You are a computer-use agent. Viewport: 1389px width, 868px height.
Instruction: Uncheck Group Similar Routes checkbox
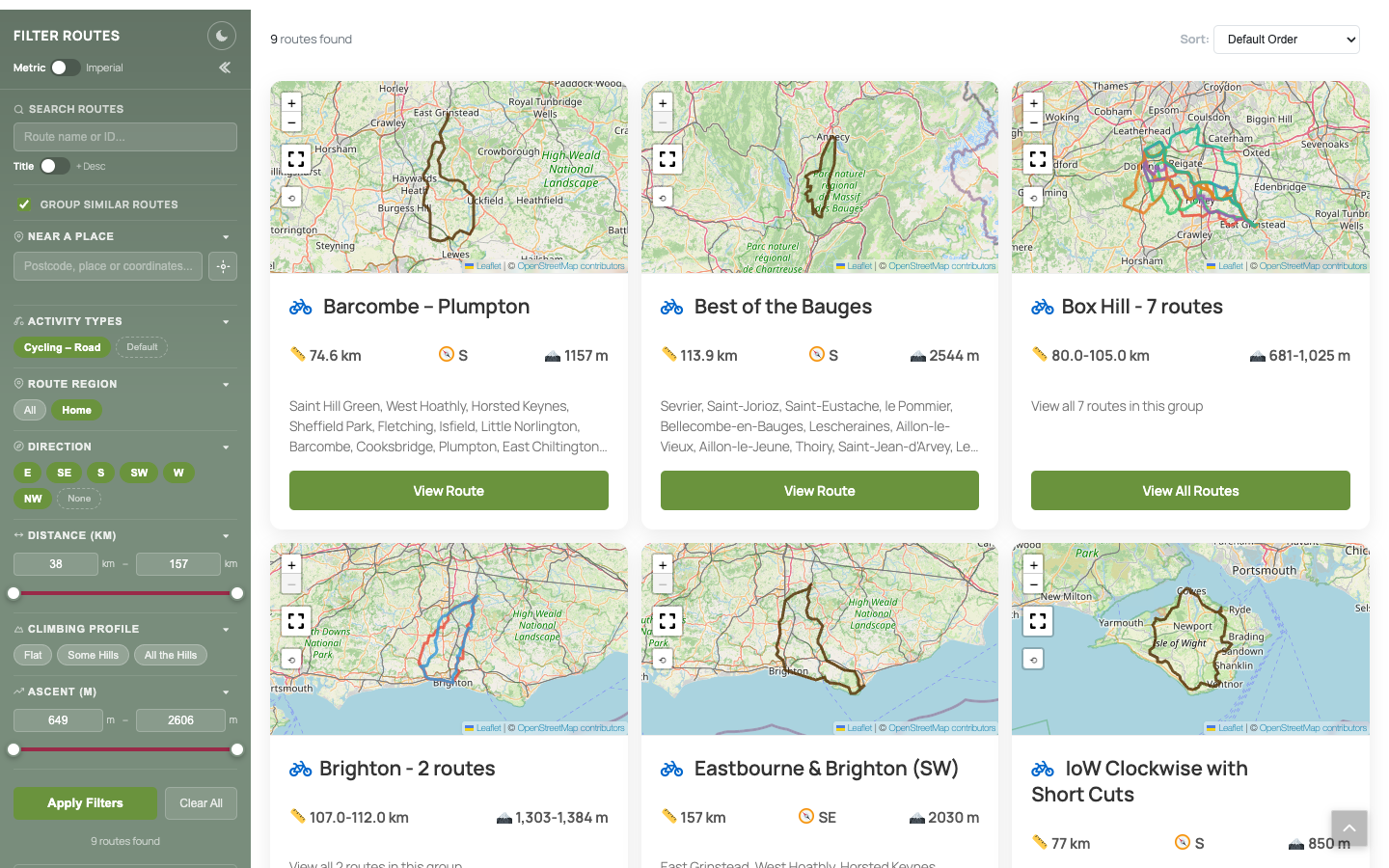pos(23,204)
